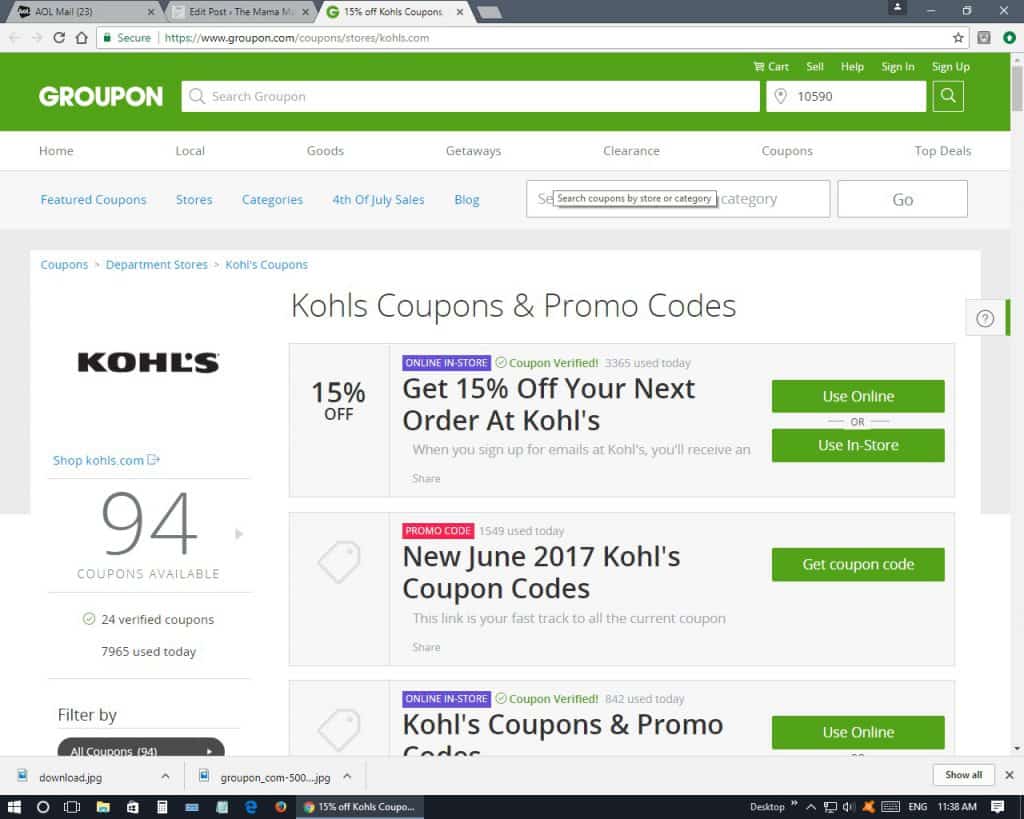Reload the page with the refresh icon

59,37
